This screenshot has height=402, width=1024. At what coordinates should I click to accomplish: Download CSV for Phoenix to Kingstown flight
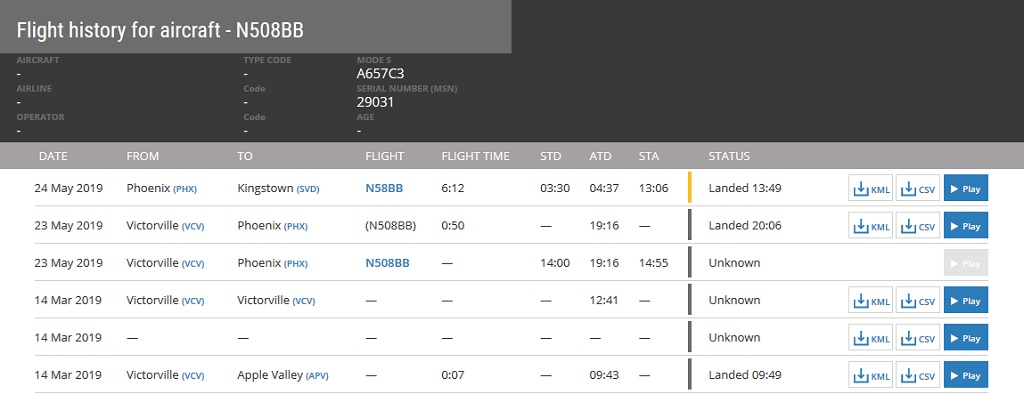click(x=918, y=188)
